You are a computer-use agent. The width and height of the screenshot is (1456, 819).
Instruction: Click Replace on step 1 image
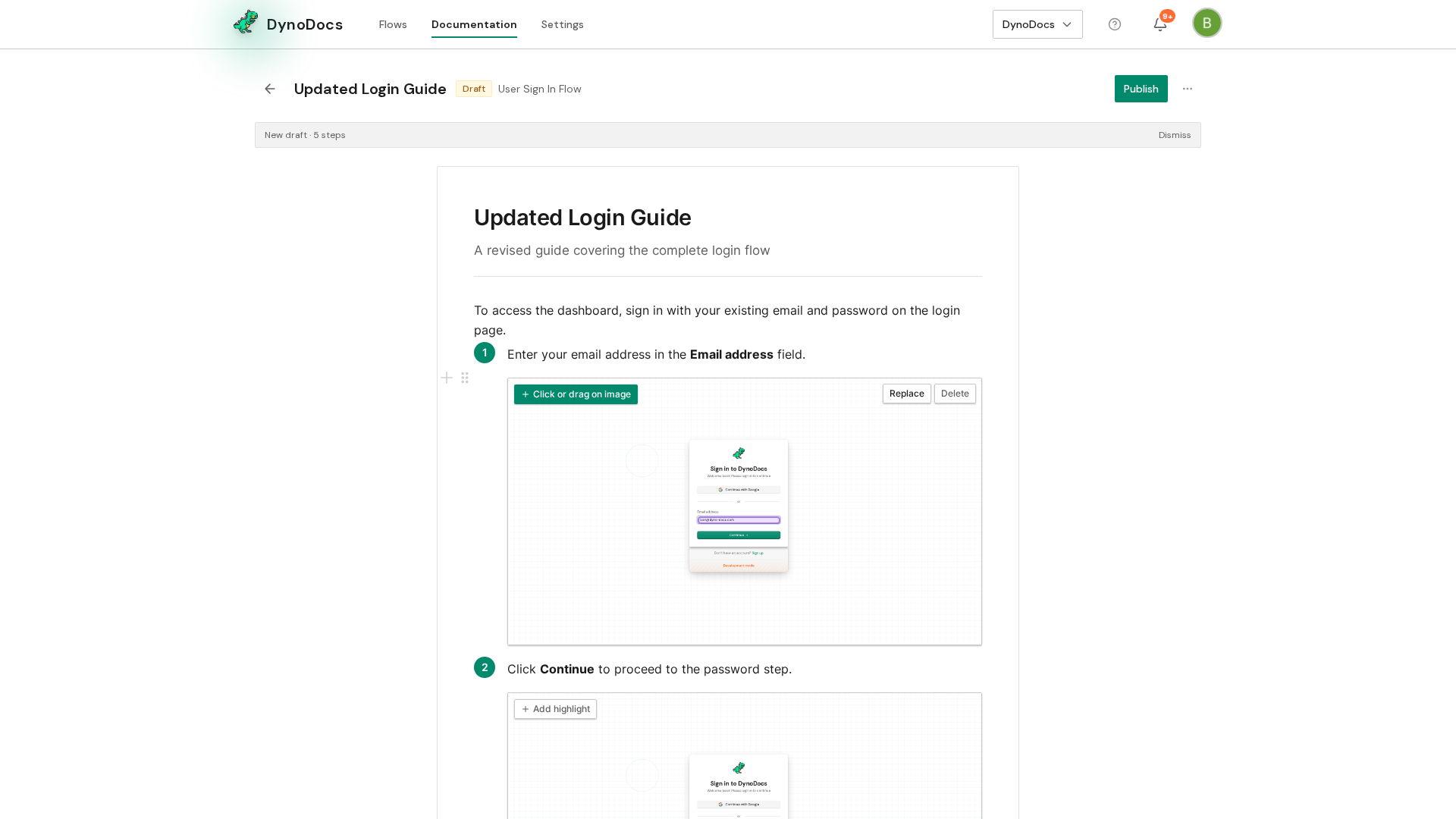(907, 394)
